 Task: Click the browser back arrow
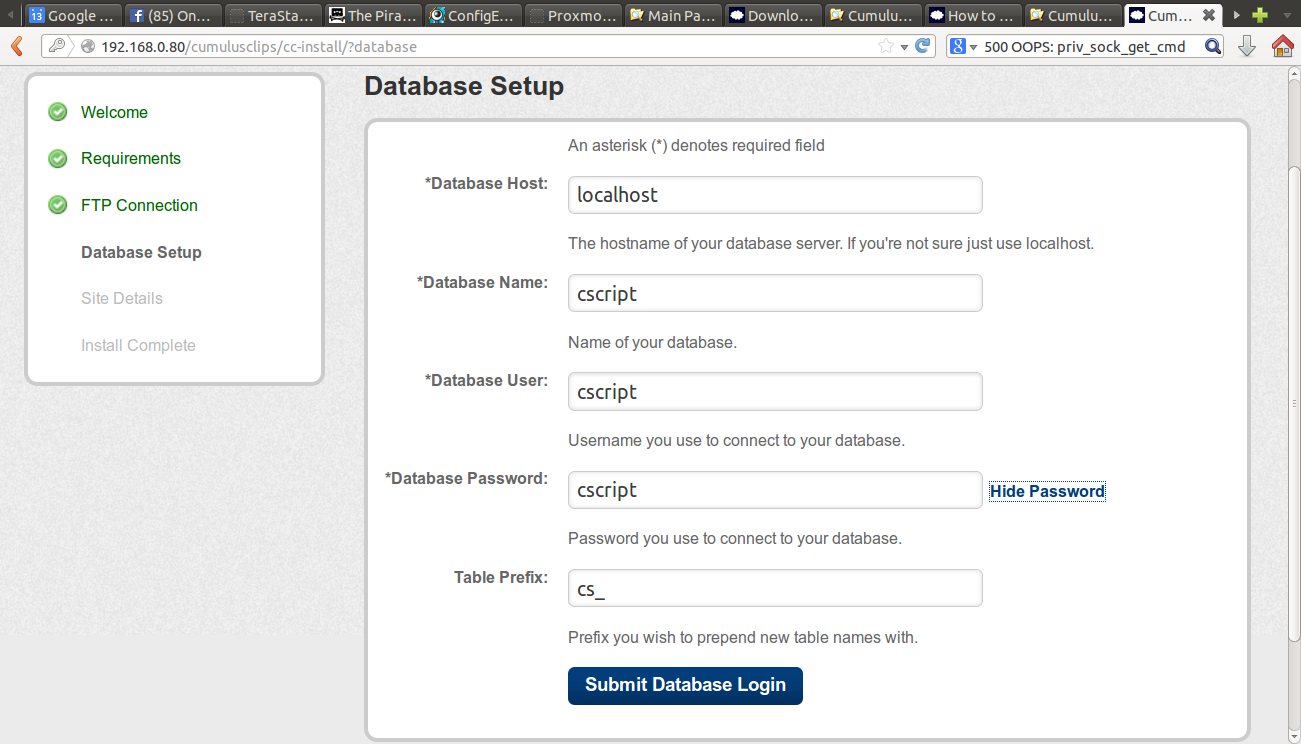[x=16, y=46]
